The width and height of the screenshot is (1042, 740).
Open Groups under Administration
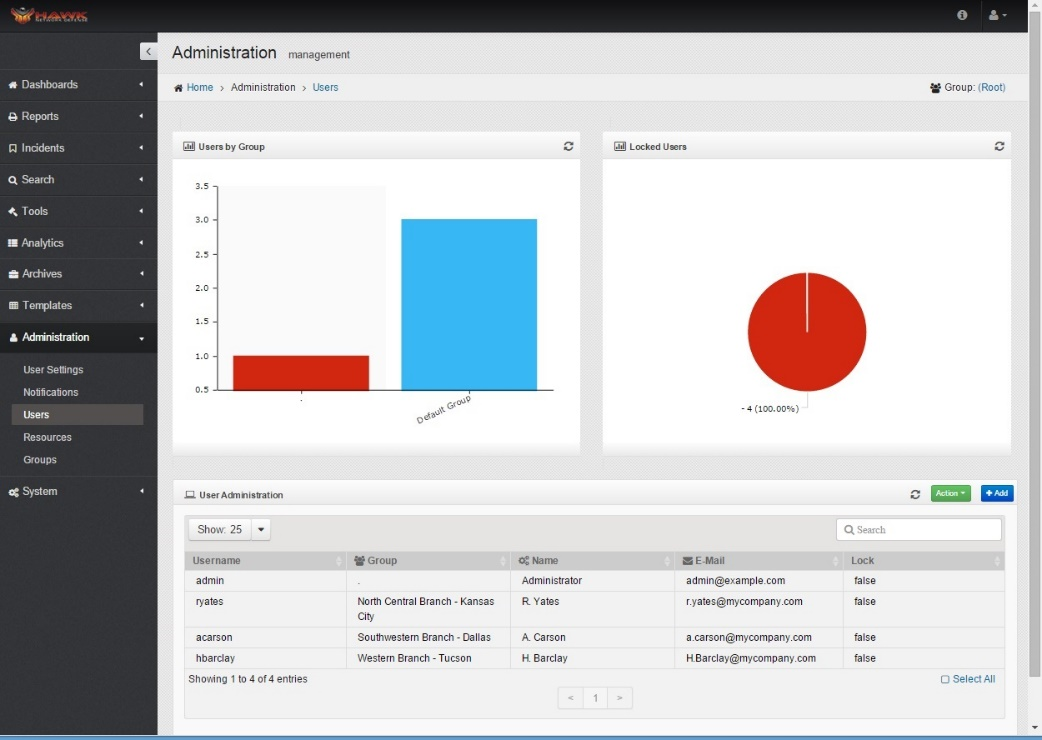coord(40,460)
